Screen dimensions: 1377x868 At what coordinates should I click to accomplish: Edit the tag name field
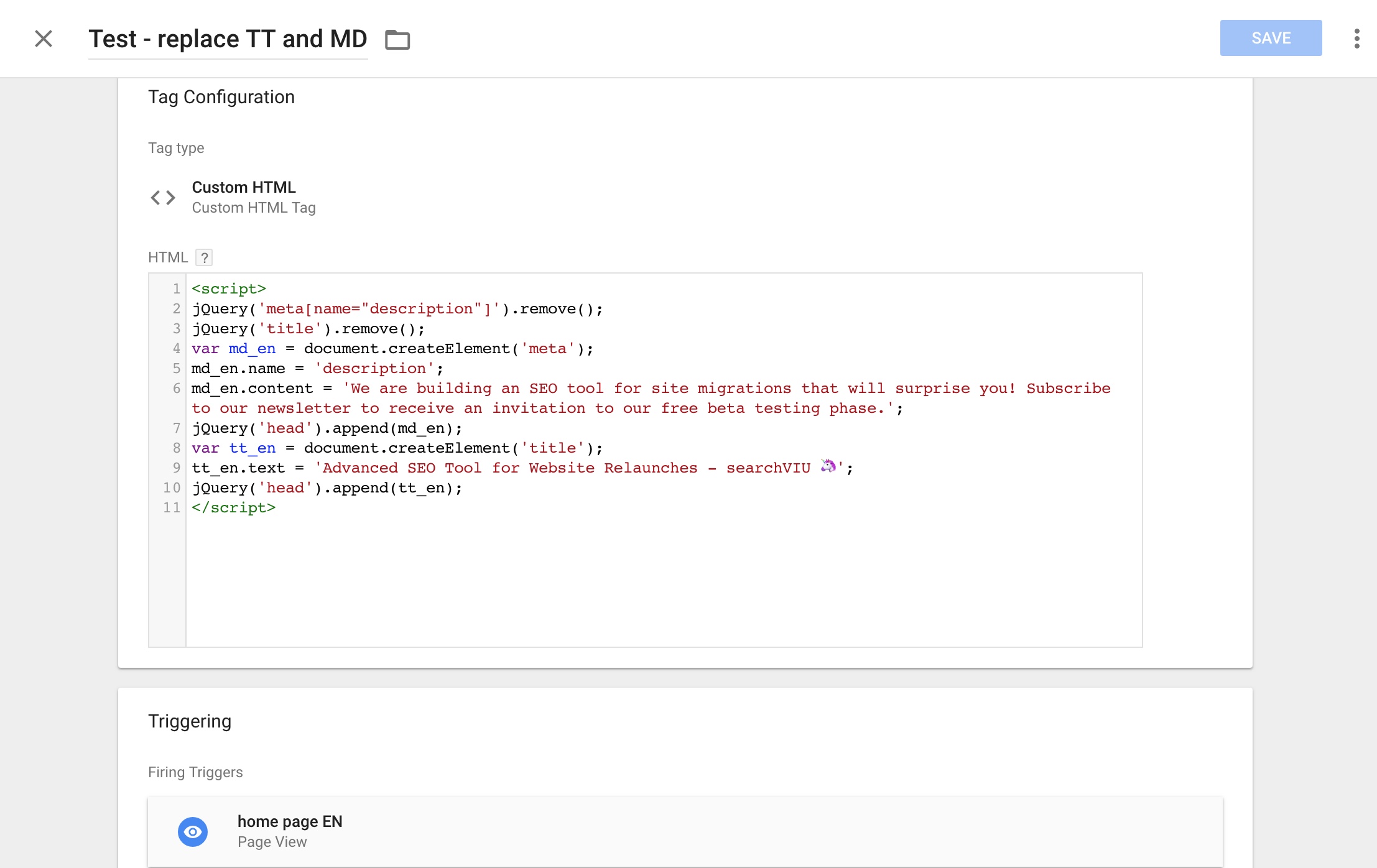coord(228,39)
